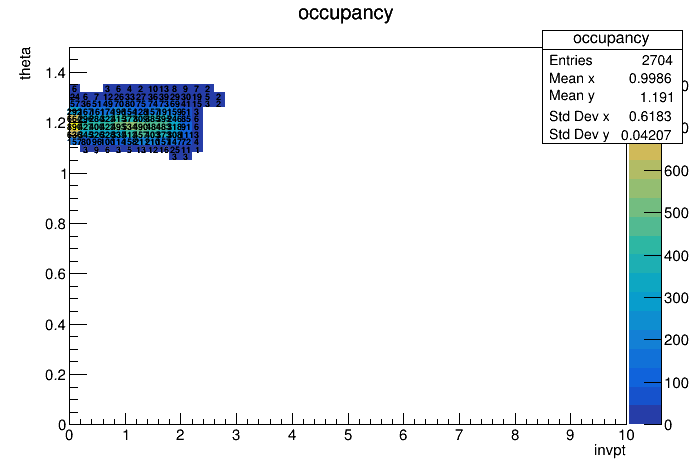
Task: Select the Std Dev x value "0.6183"
Action: [650, 116]
